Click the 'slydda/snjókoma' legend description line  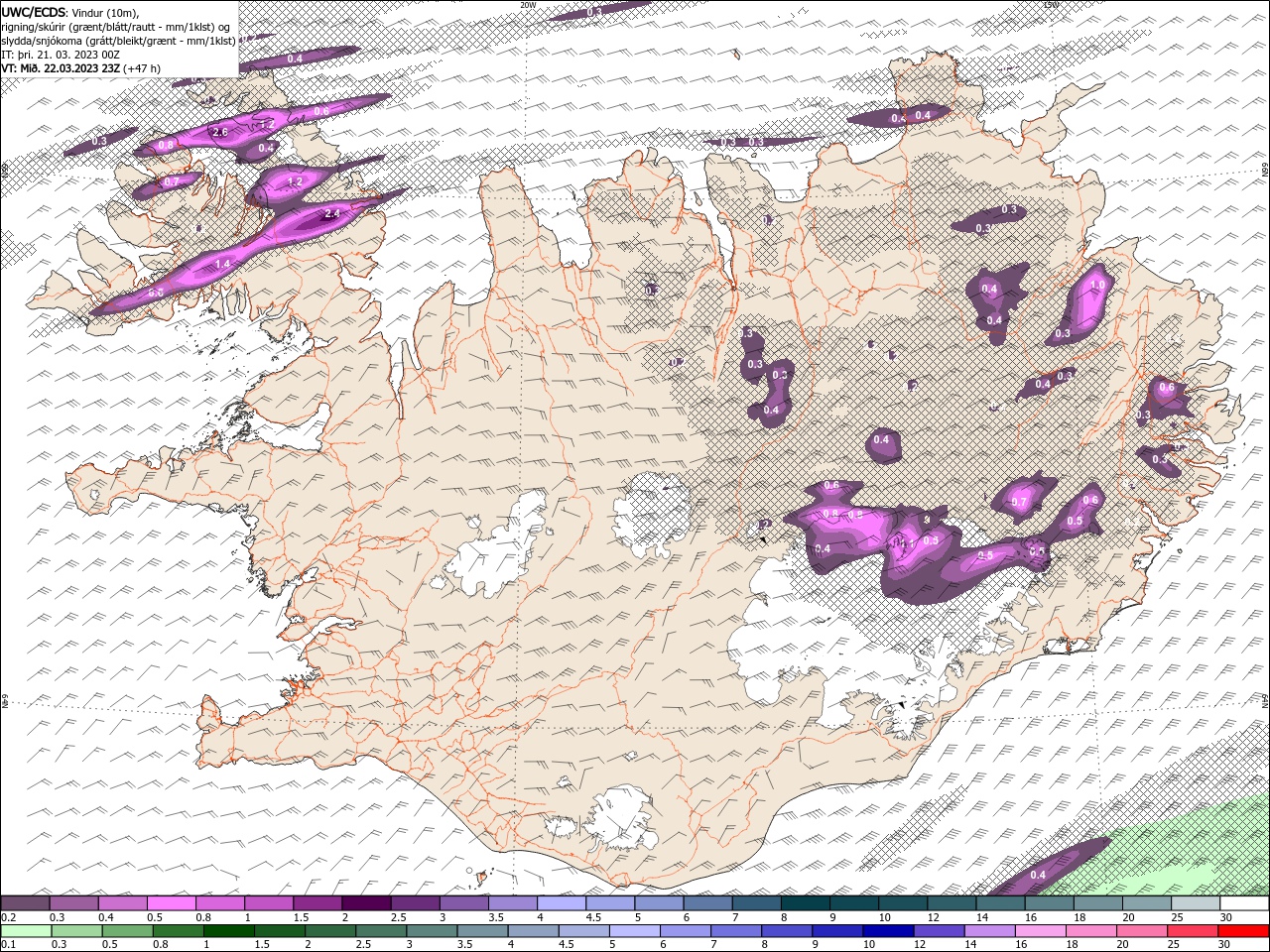(119, 41)
